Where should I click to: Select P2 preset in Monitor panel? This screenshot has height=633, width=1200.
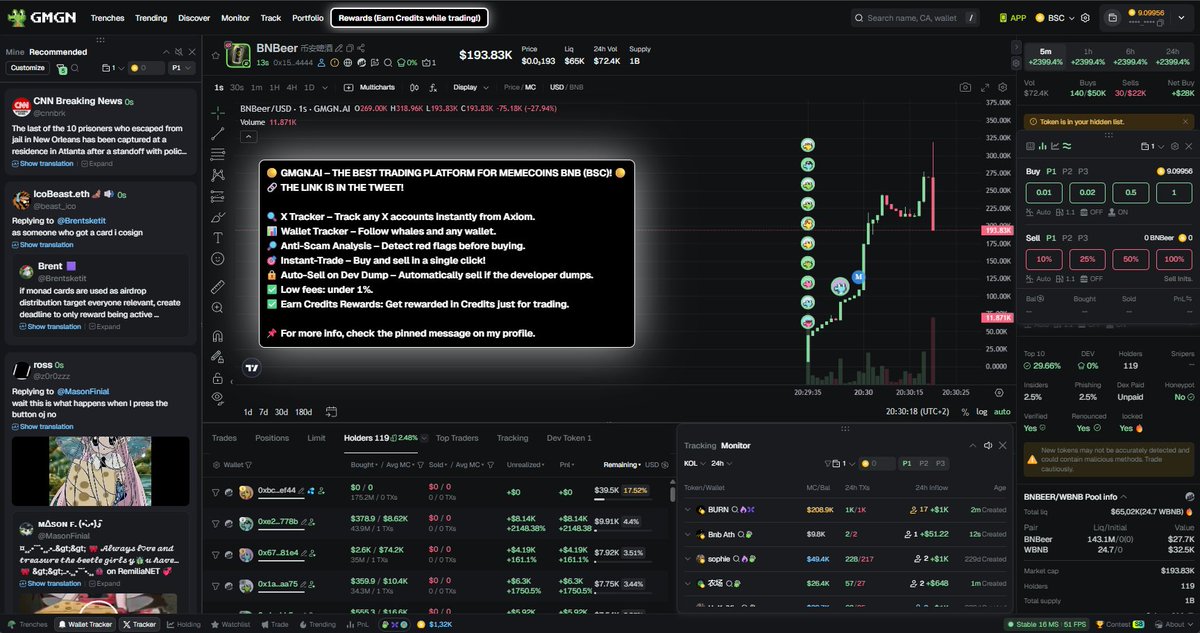tap(924, 464)
